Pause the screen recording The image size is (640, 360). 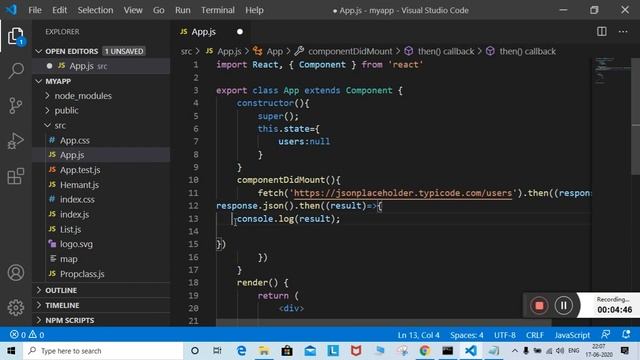(x=563, y=305)
